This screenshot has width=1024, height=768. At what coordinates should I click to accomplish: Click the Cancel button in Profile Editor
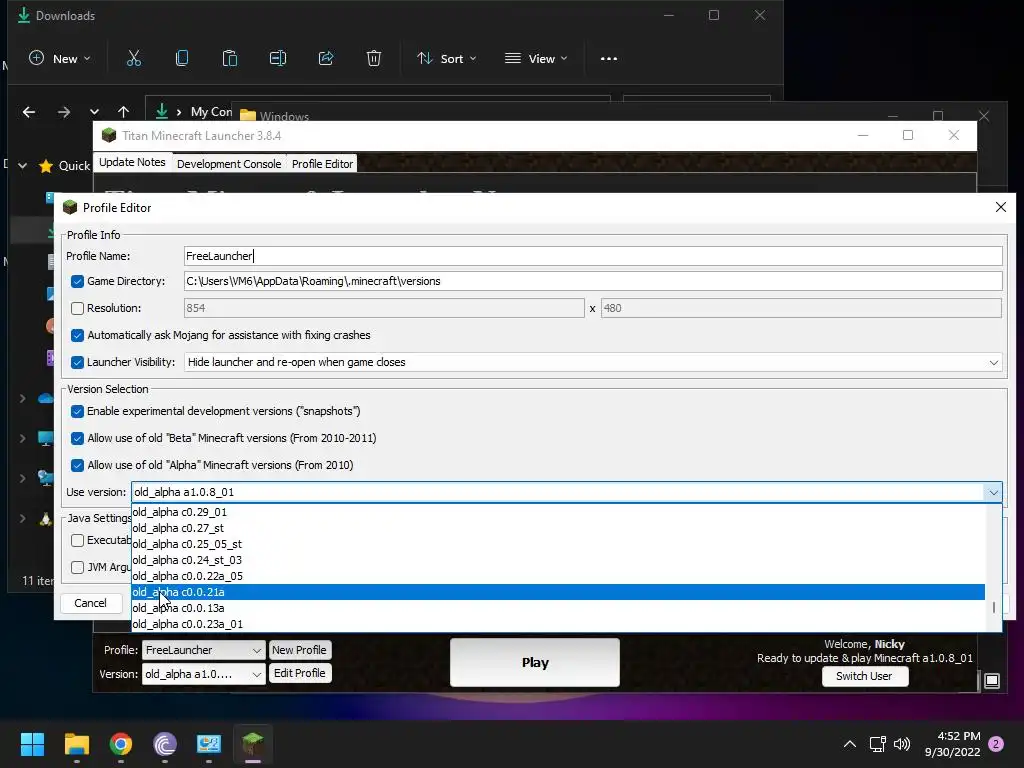(91, 603)
